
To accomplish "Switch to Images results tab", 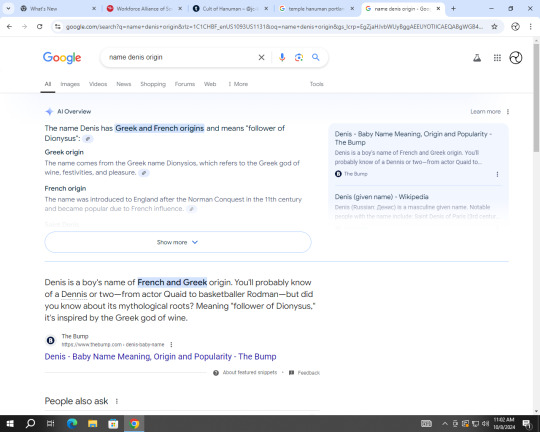I will tap(70, 84).
